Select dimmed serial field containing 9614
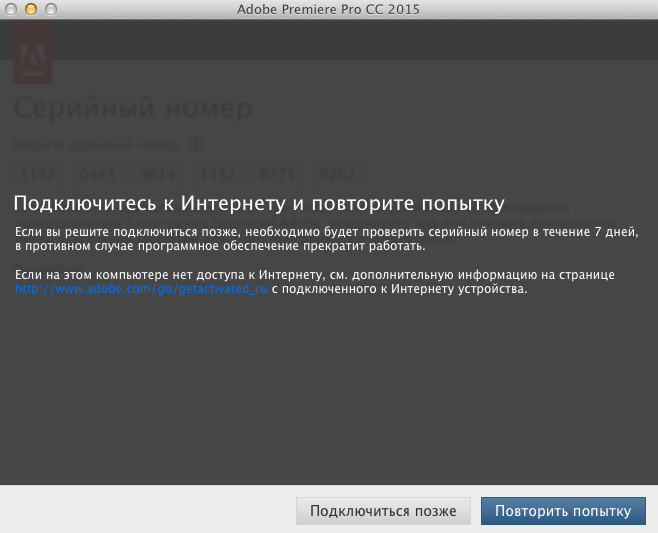658x533 pixels. point(157,175)
